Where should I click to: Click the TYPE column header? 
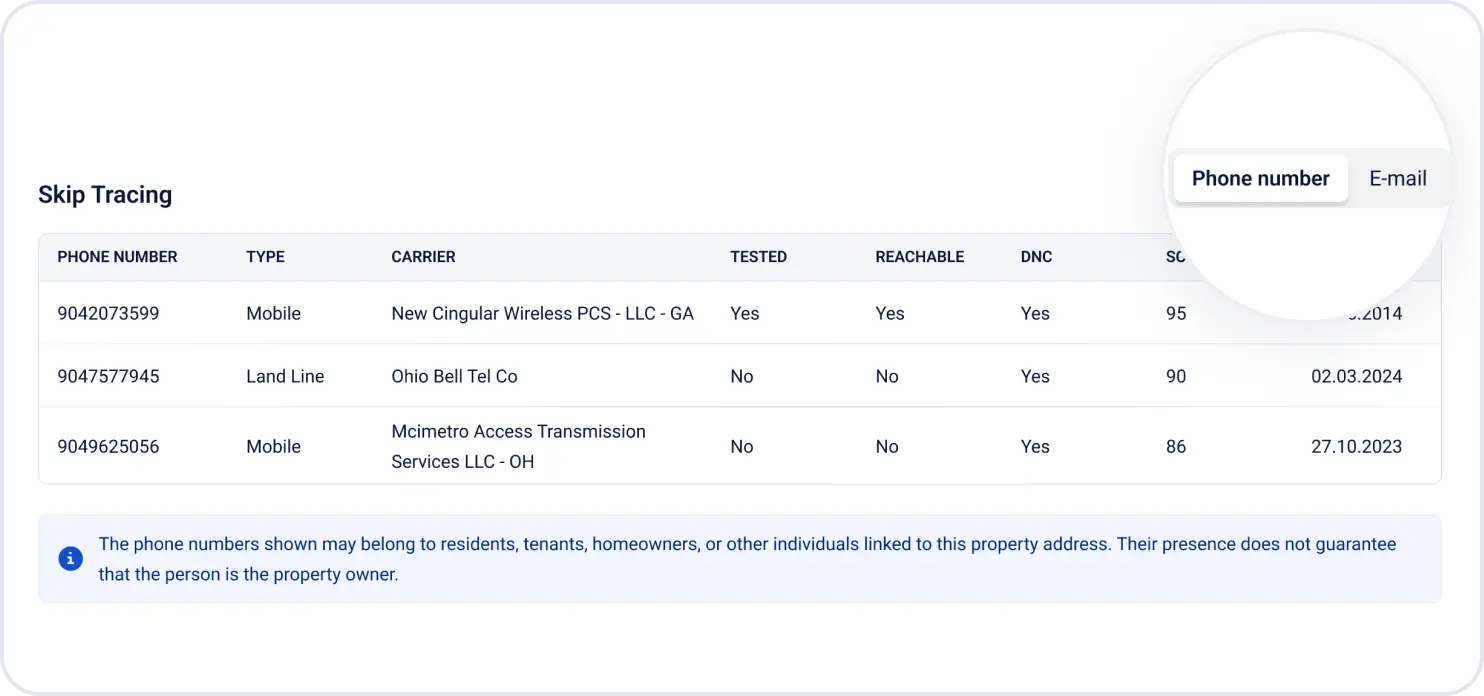(x=265, y=257)
